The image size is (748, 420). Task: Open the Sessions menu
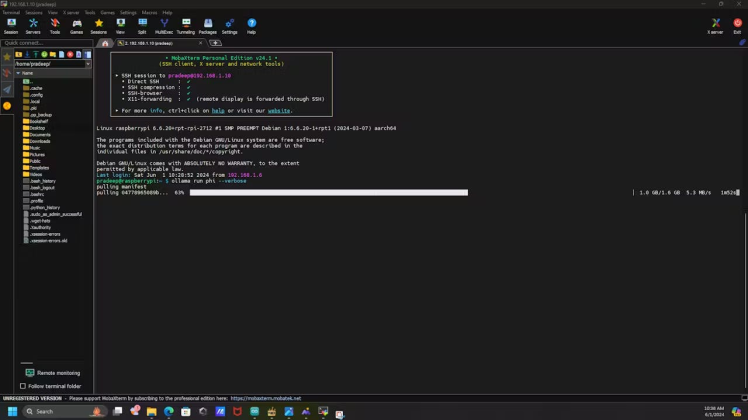point(33,12)
